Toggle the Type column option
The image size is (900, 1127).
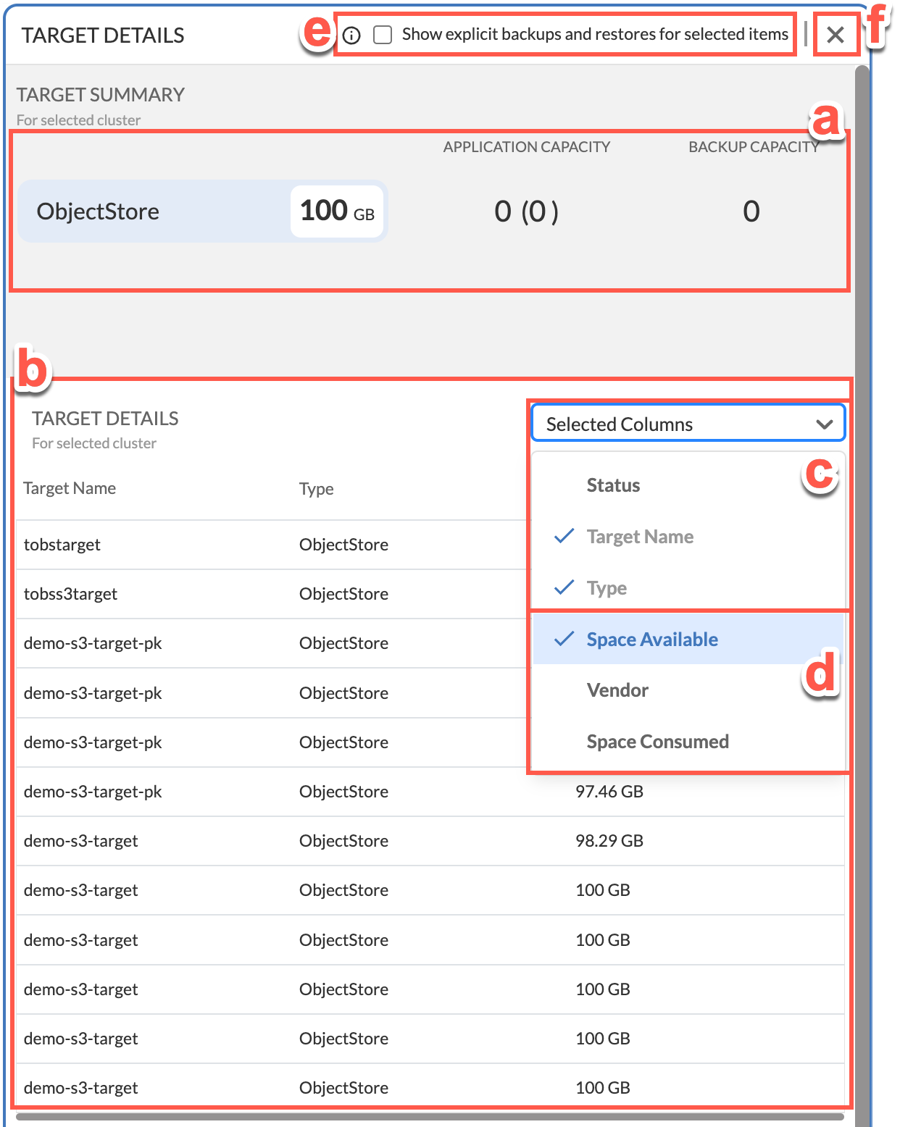pos(607,588)
